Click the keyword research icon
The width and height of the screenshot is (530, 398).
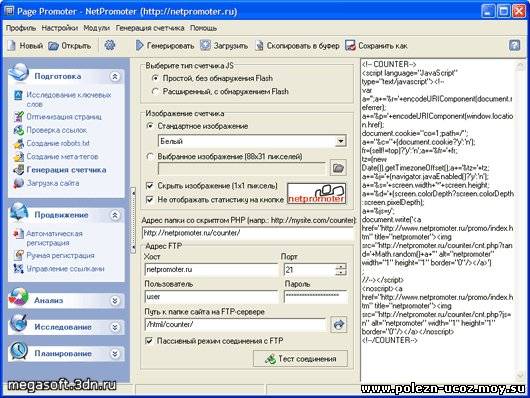tap(18, 95)
